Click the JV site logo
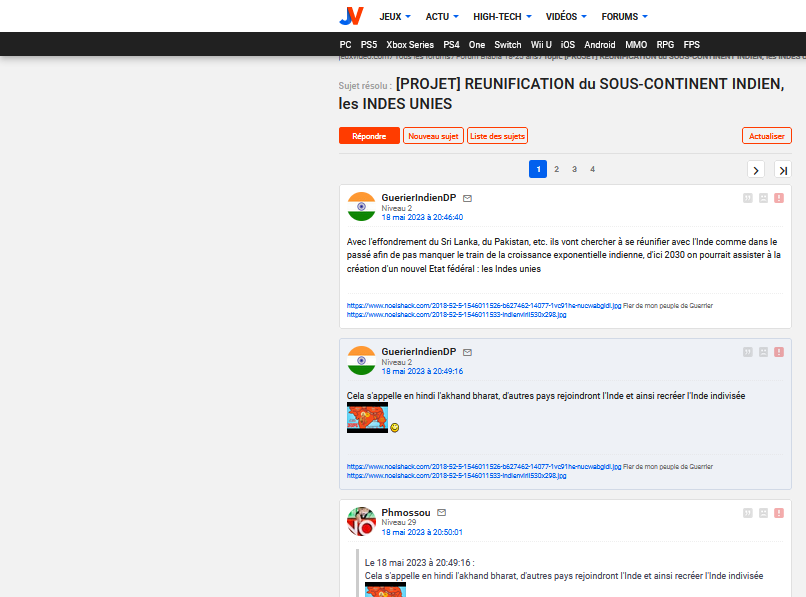The image size is (806, 597). click(x=351, y=16)
